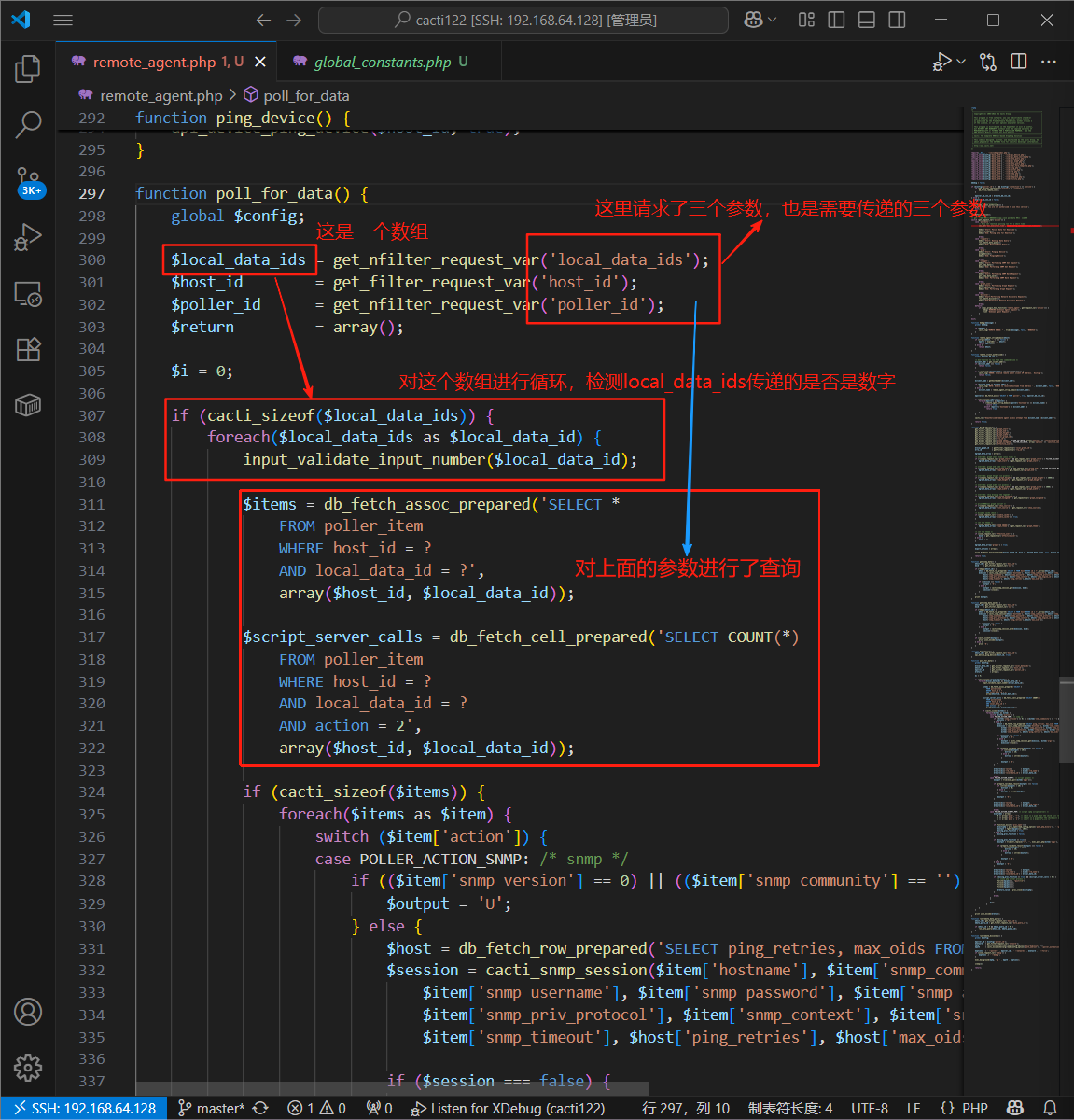
Task: Toggle the secondary side bar
Action: tap(897, 20)
